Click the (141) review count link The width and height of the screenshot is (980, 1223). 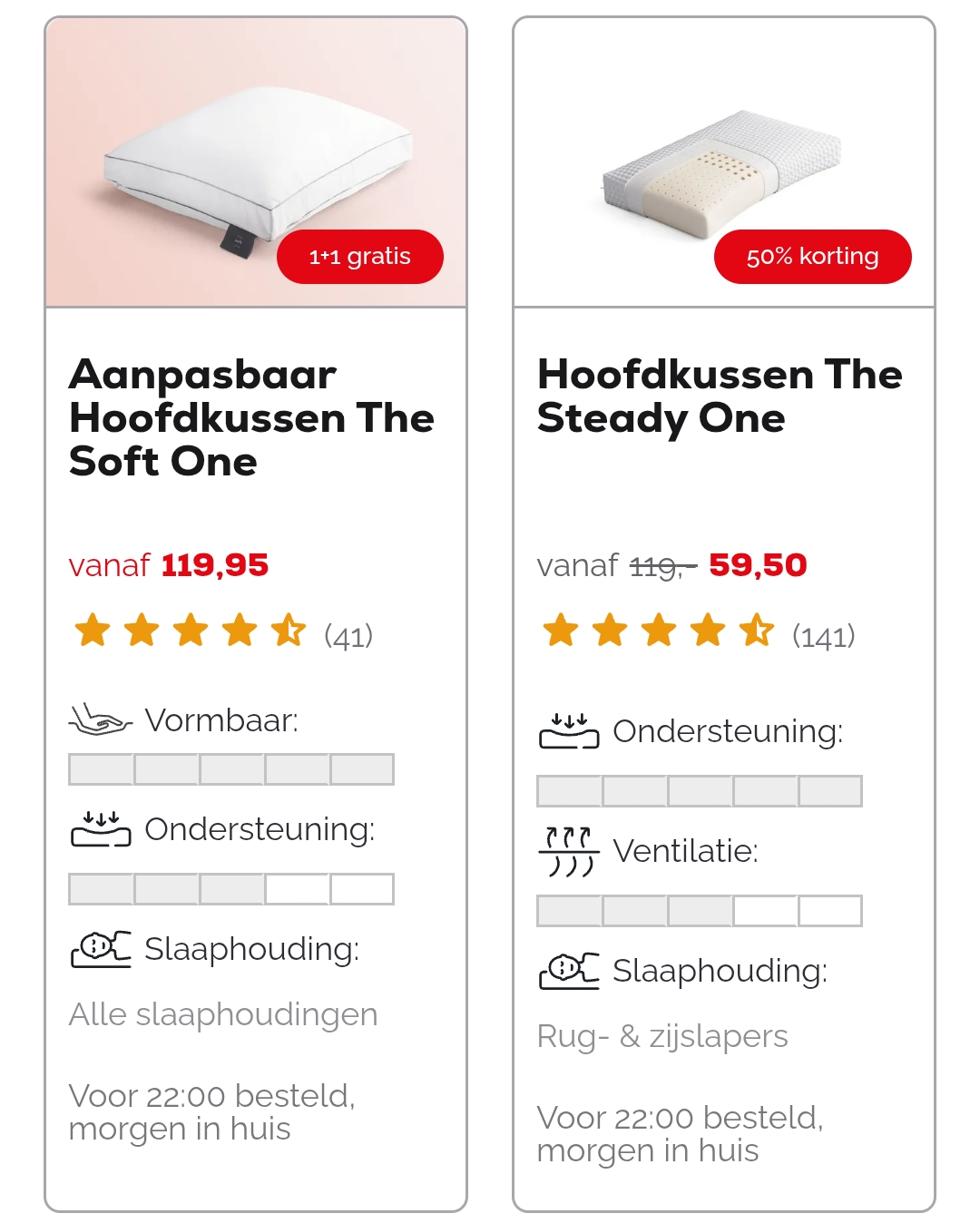click(x=824, y=637)
